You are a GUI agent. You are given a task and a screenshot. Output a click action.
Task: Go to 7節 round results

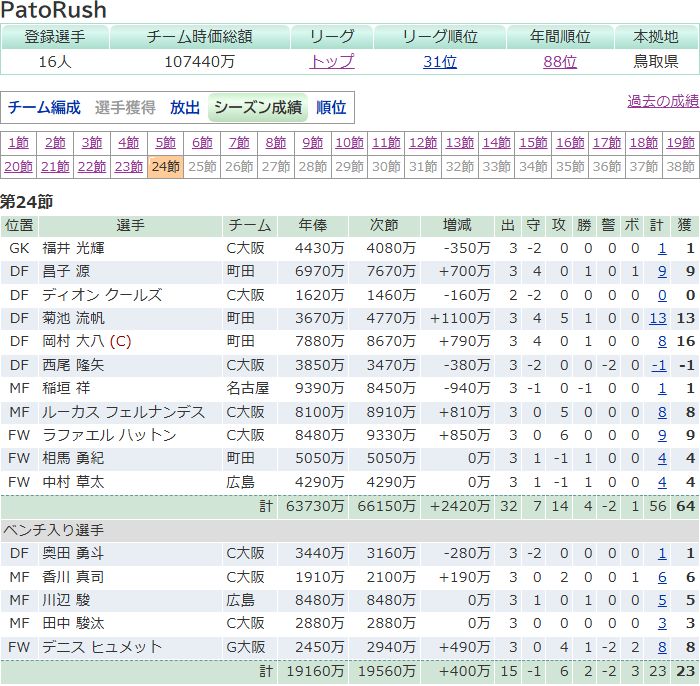[x=239, y=143]
